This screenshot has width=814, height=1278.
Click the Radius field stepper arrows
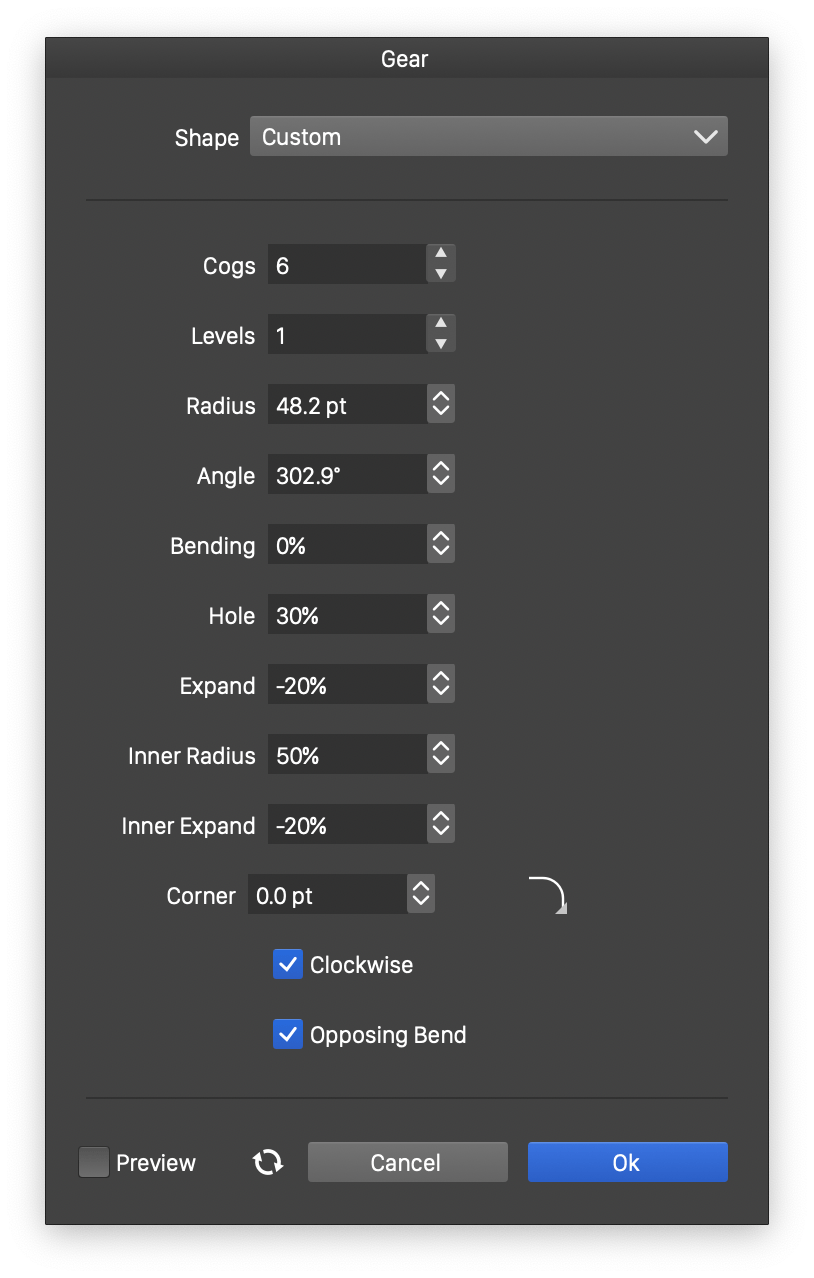click(441, 405)
